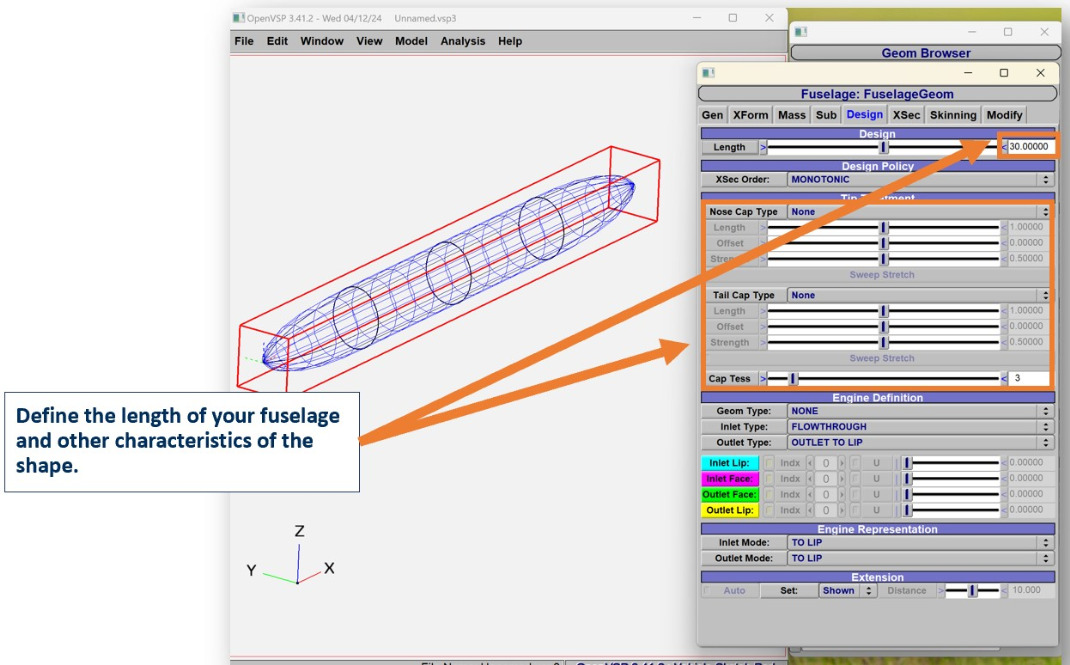This screenshot has height=665, width=1070.
Task: Open the XSec Order dropdown
Action: 919,180
